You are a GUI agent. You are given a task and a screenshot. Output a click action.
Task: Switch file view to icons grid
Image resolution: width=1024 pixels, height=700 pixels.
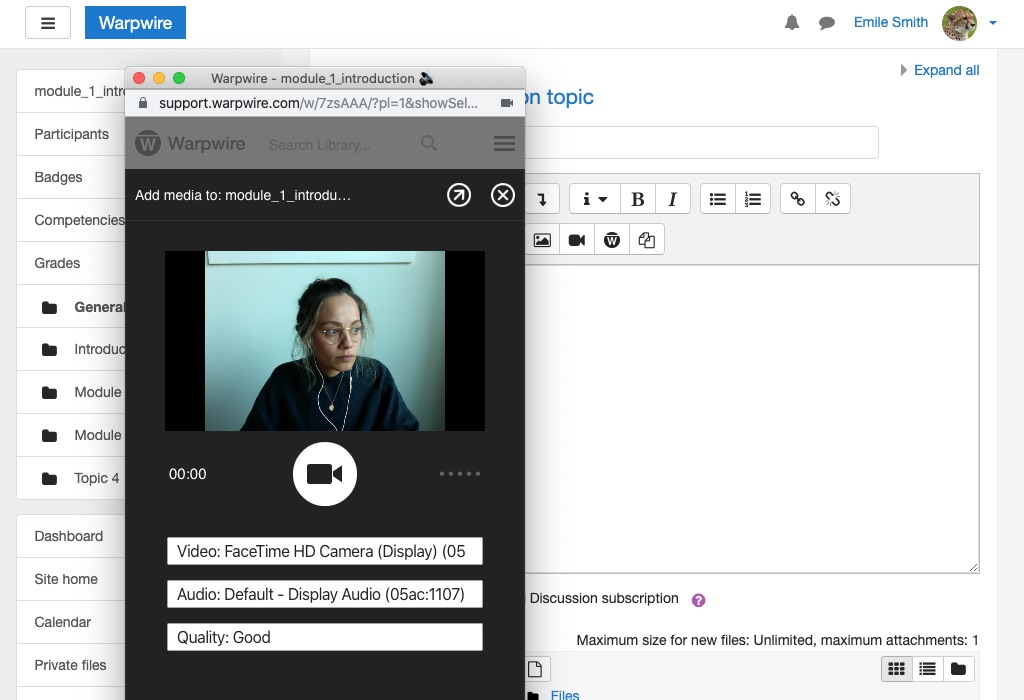897,669
